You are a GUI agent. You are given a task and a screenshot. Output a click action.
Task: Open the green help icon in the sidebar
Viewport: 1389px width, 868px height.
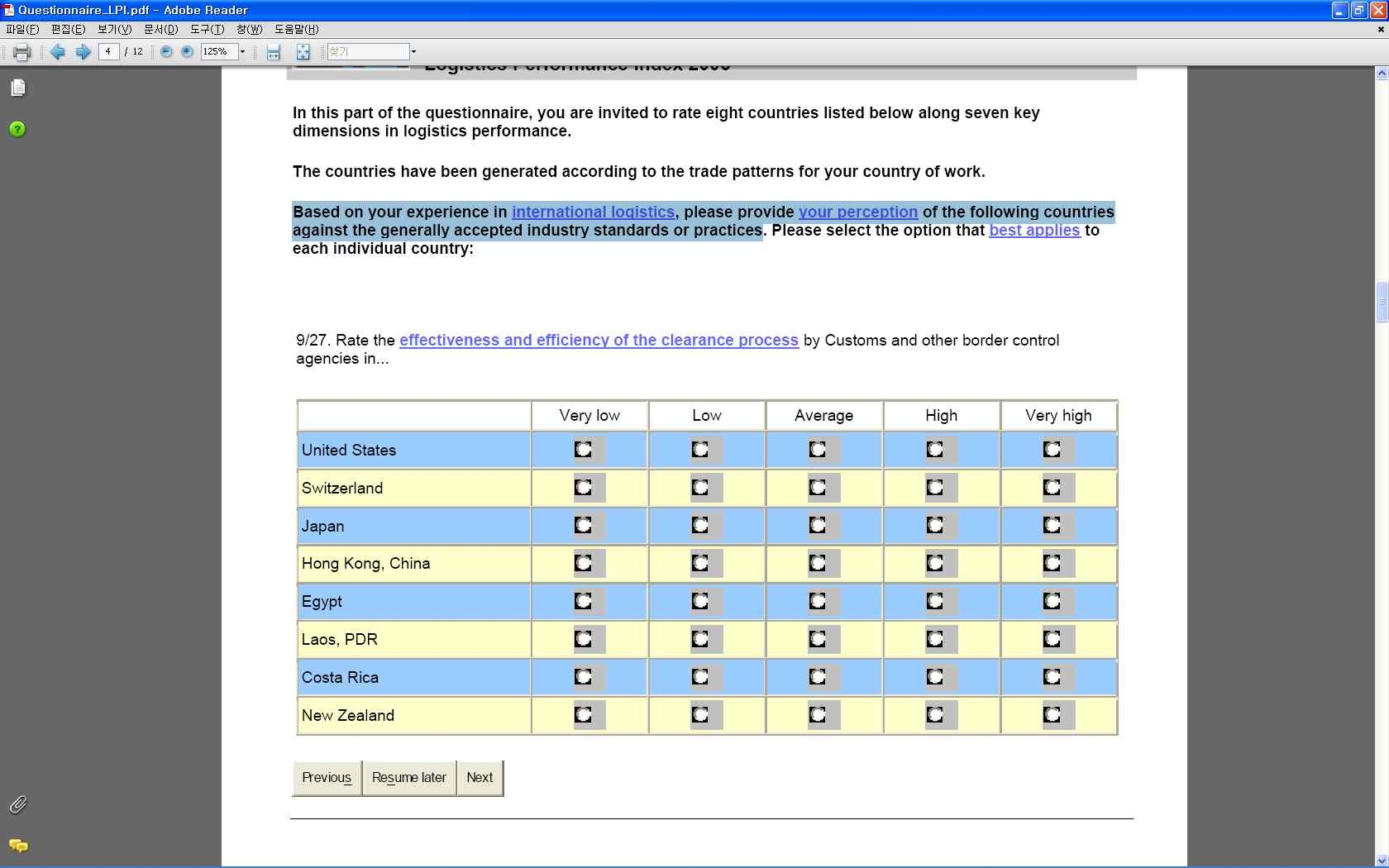coord(17,129)
